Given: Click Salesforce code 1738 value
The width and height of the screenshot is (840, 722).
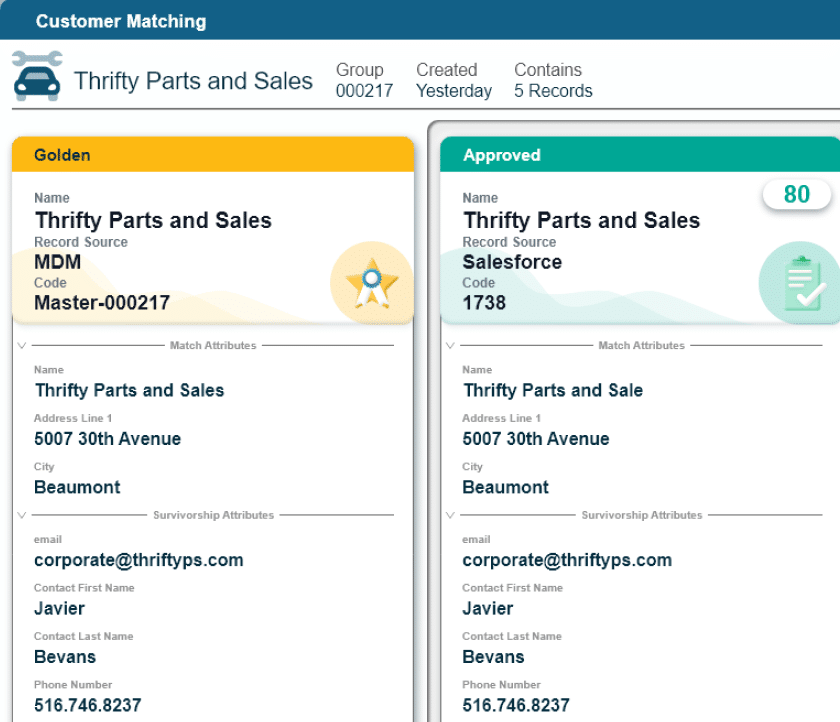Looking at the screenshot, I should point(484,302).
